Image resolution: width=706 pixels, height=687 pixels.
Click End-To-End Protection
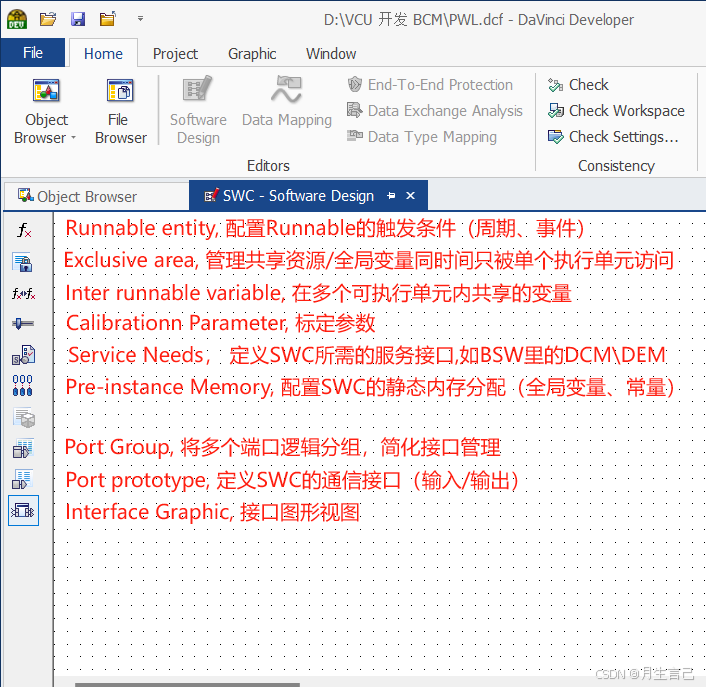click(430, 85)
